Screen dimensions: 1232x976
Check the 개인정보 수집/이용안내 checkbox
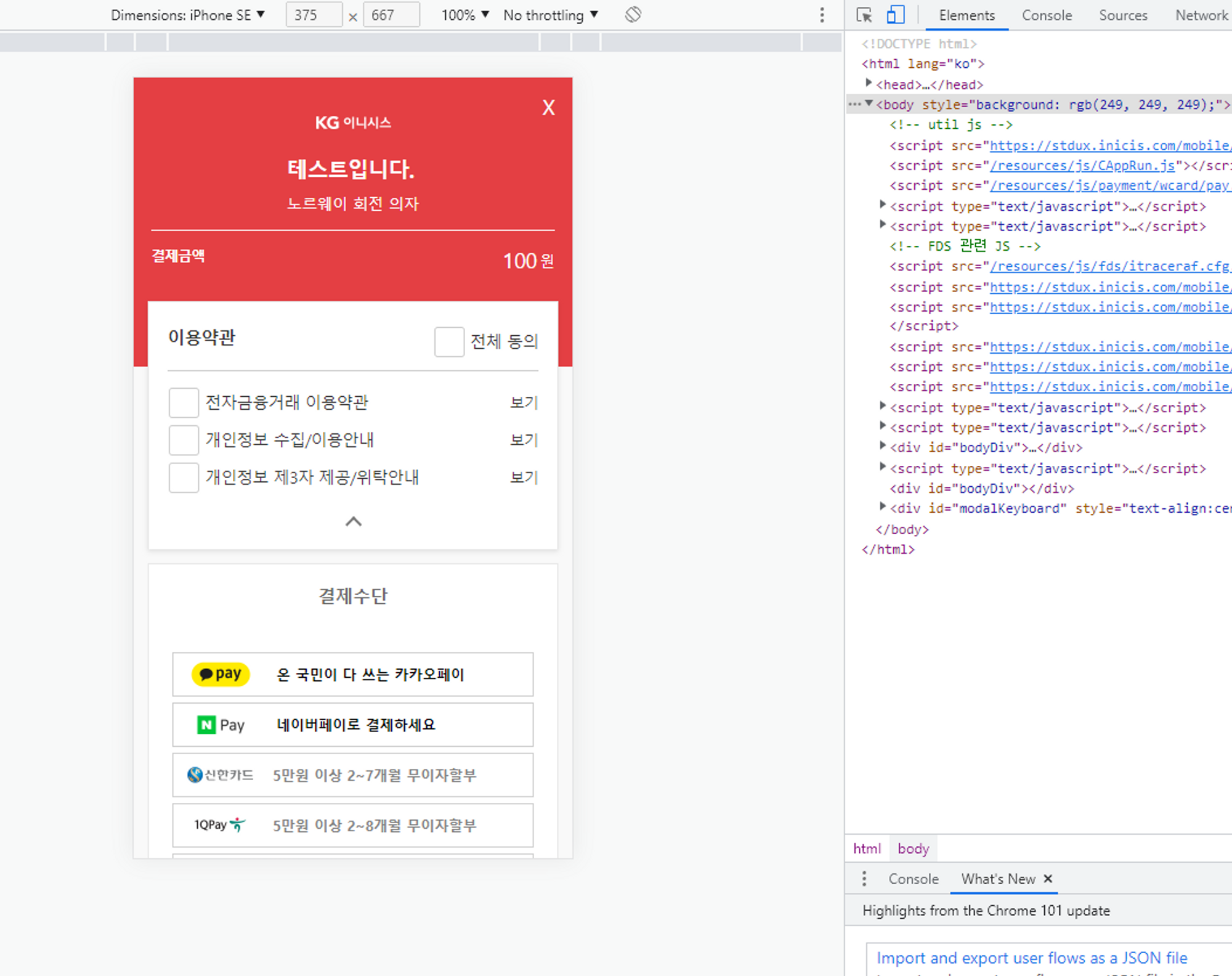pos(184,440)
